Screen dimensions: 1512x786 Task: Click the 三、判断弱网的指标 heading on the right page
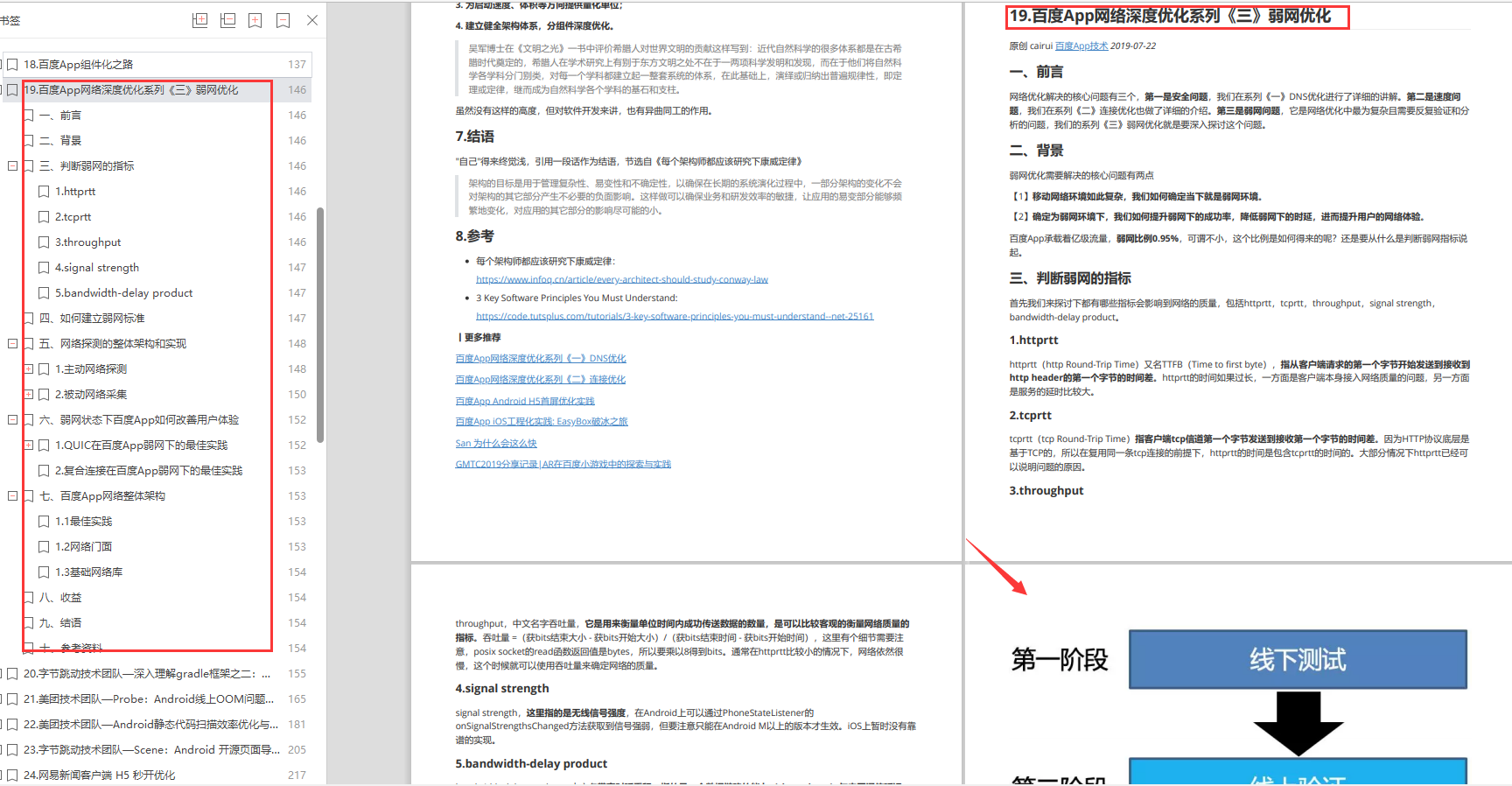(x=1070, y=278)
